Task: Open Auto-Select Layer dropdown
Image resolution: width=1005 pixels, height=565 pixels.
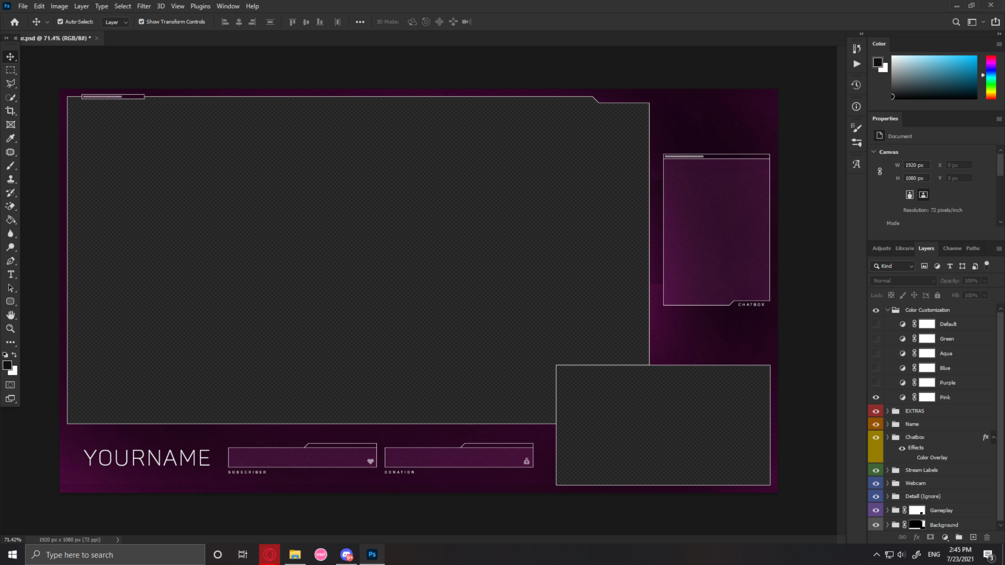Action: coord(115,22)
